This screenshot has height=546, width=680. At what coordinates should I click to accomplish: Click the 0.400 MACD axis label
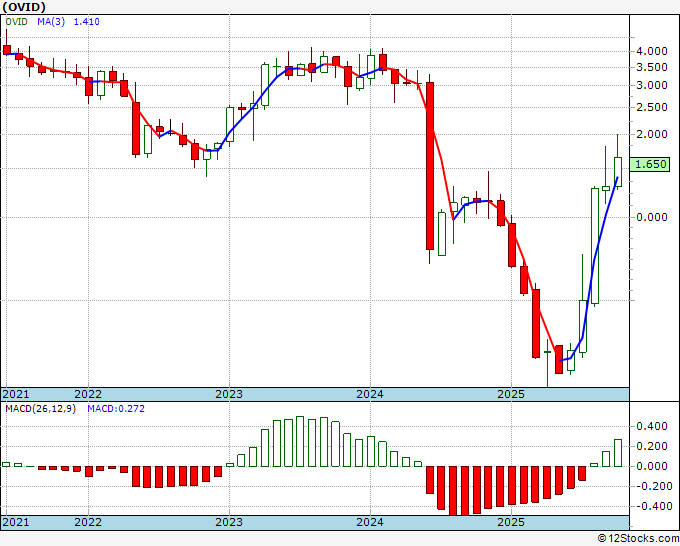pyautogui.click(x=651, y=426)
